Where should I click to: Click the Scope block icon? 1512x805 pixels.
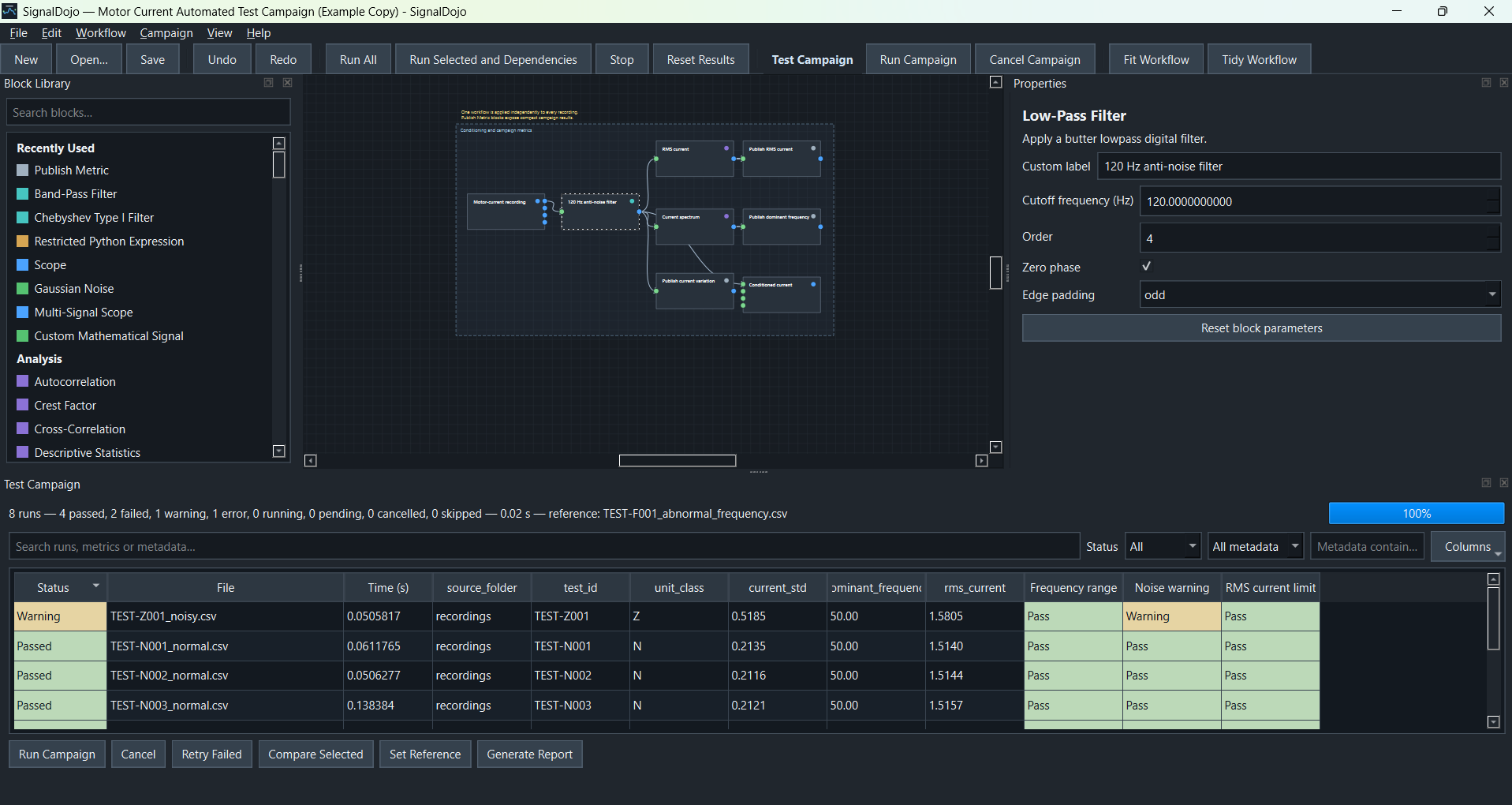point(23,265)
